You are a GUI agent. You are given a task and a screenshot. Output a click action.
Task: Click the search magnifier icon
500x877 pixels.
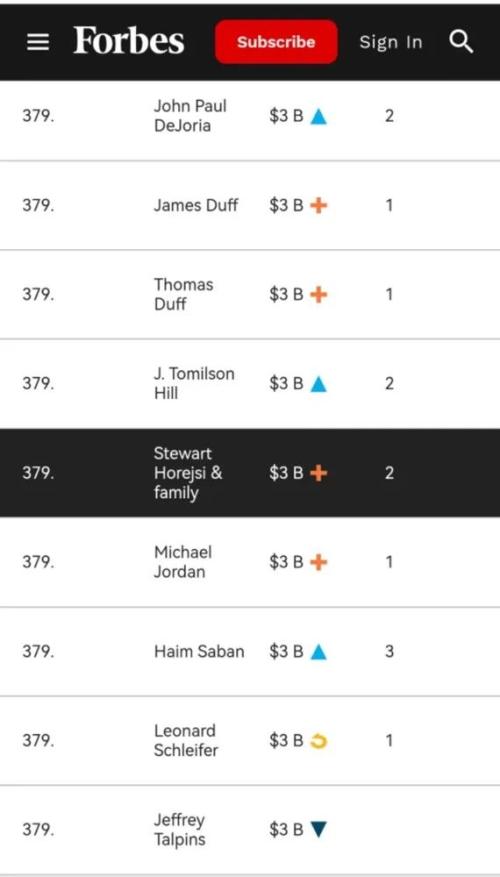click(x=461, y=41)
